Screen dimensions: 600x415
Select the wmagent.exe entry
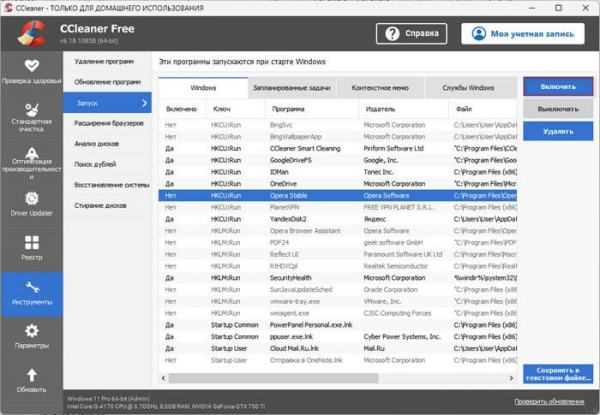(x=338, y=313)
